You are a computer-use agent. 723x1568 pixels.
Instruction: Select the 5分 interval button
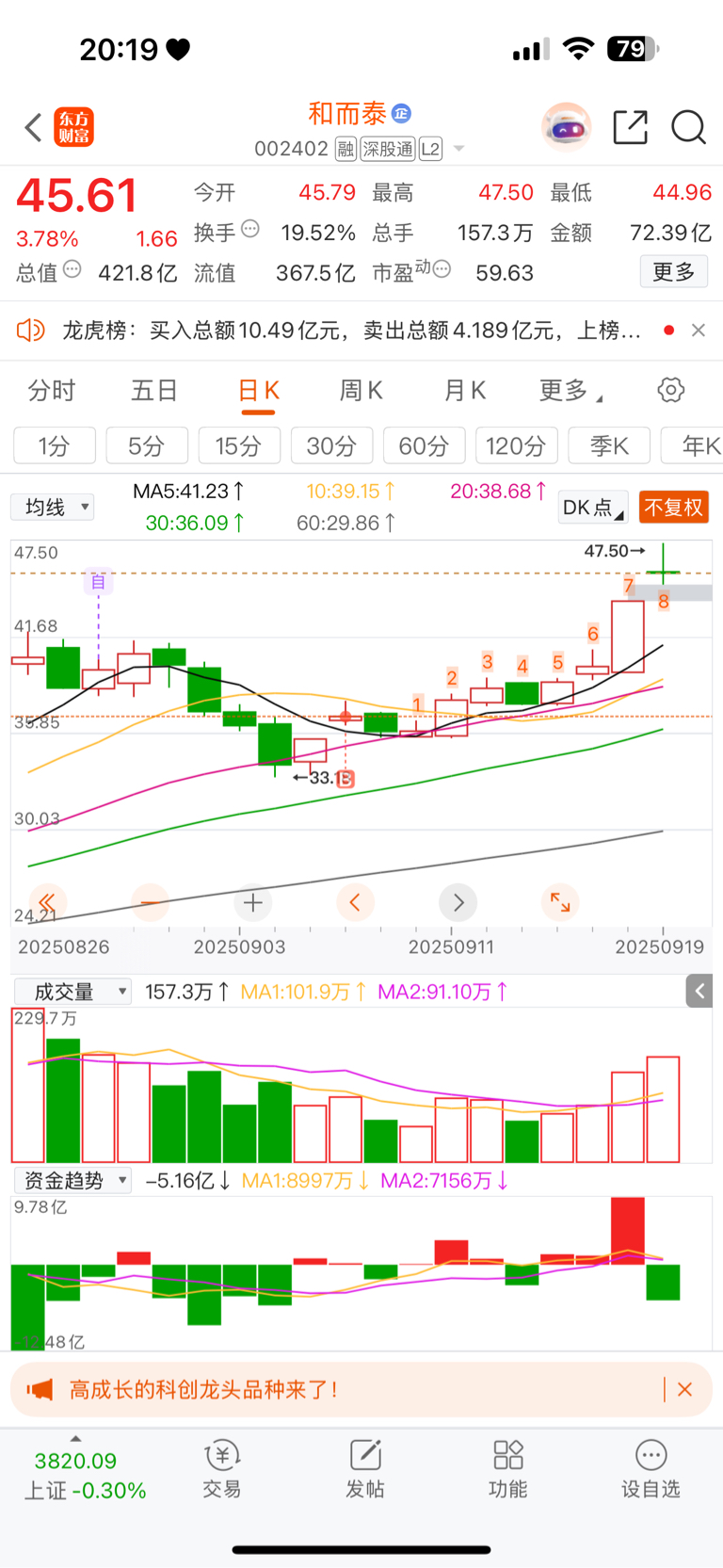tap(147, 445)
